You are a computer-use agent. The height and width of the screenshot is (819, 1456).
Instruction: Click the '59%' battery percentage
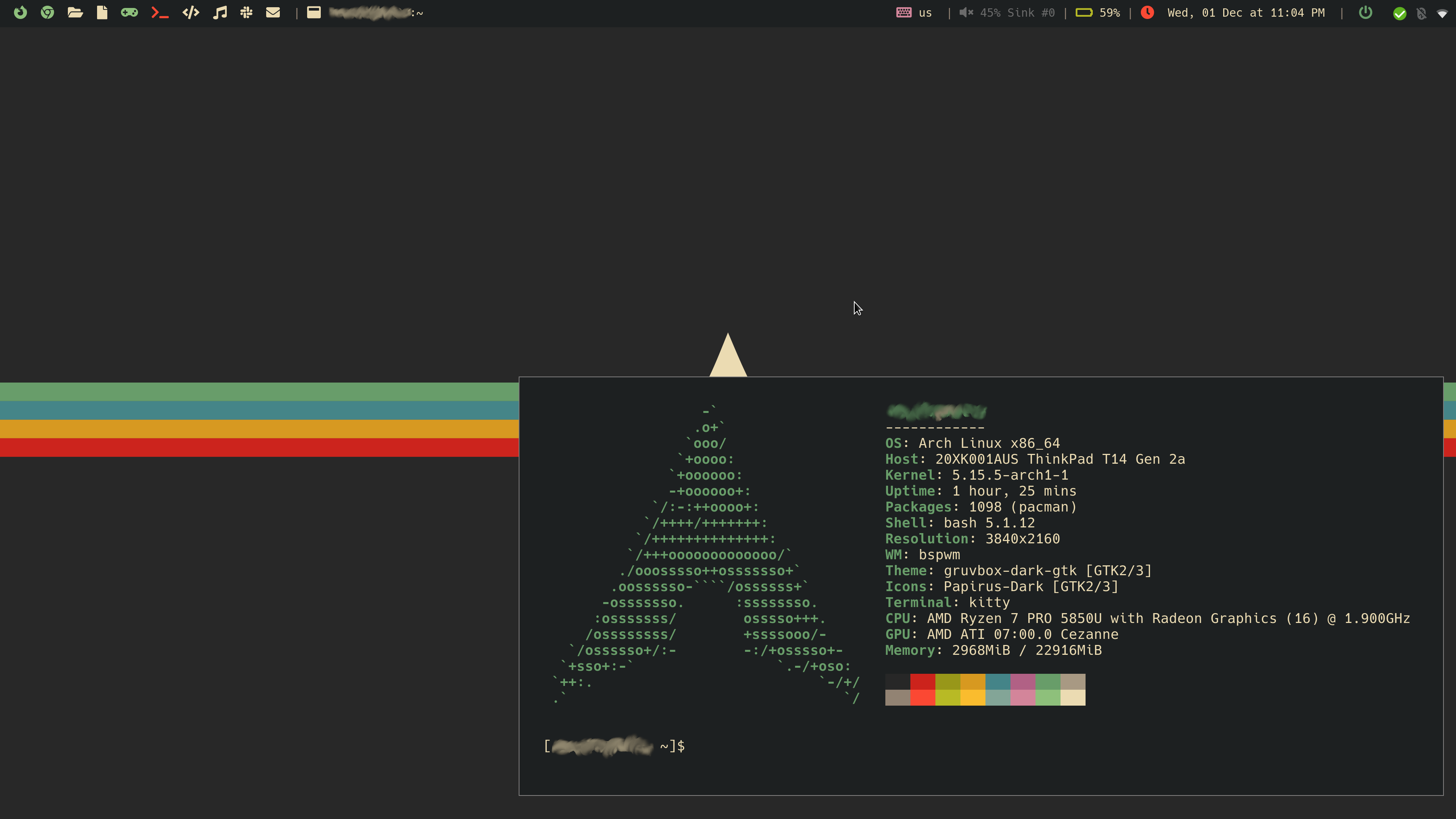pos(1109,13)
